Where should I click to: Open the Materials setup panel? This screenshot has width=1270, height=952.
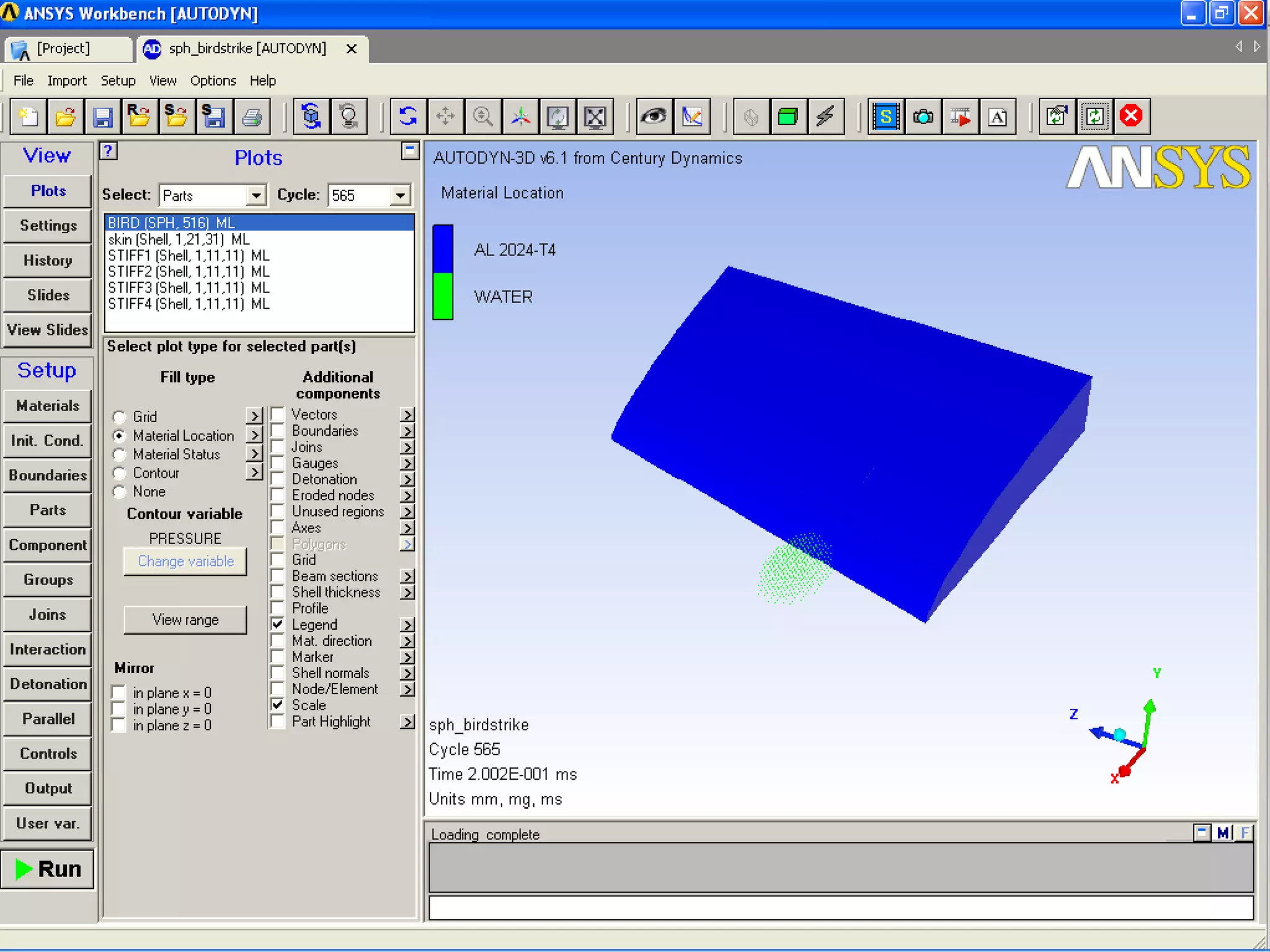48,406
